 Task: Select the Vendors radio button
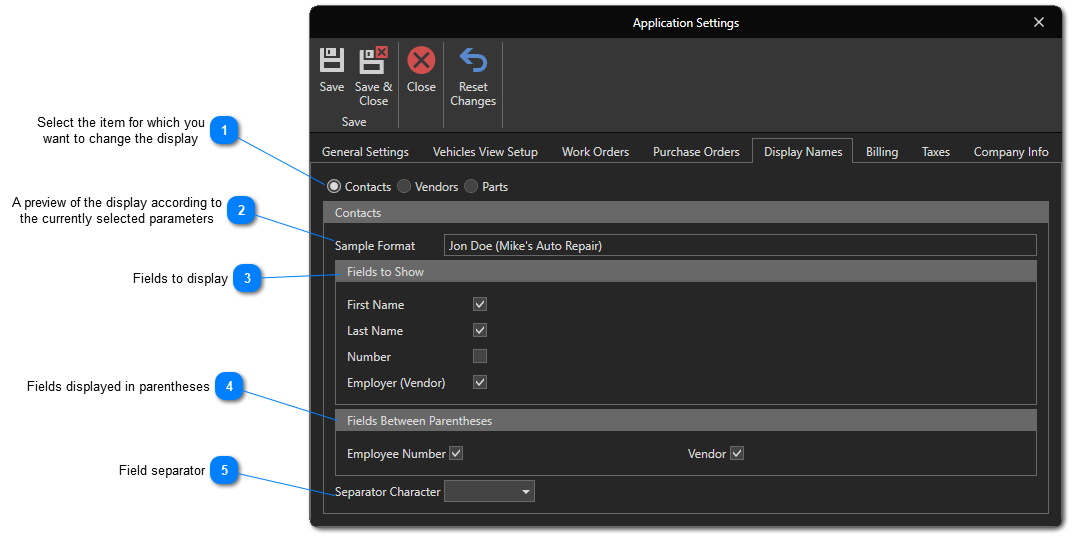(x=404, y=186)
